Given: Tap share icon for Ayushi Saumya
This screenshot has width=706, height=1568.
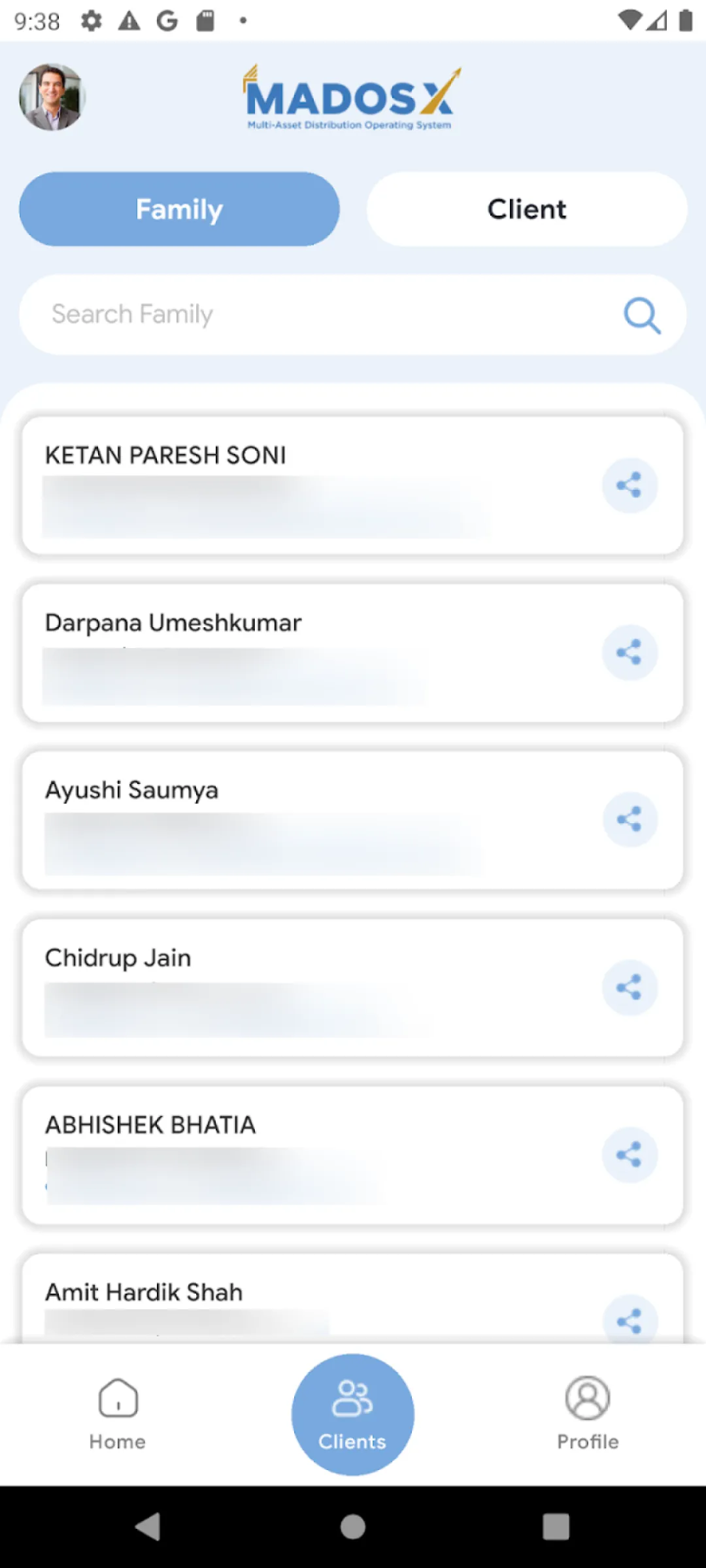Looking at the screenshot, I should pos(629,819).
